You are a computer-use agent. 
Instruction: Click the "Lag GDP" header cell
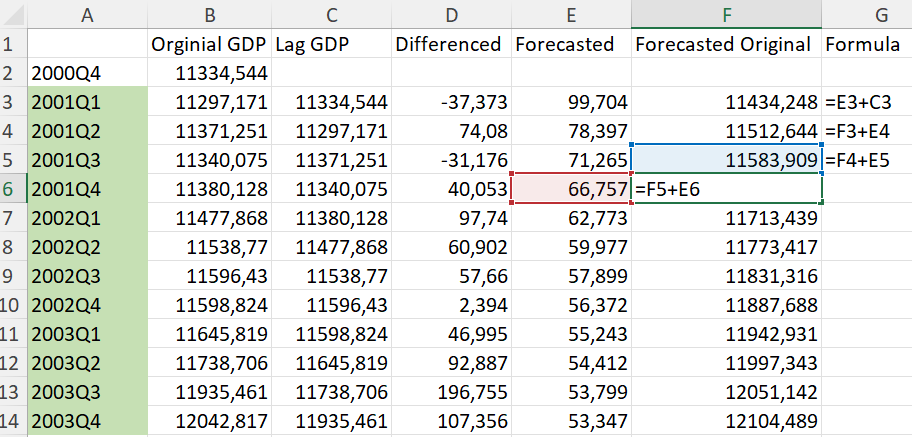327,44
